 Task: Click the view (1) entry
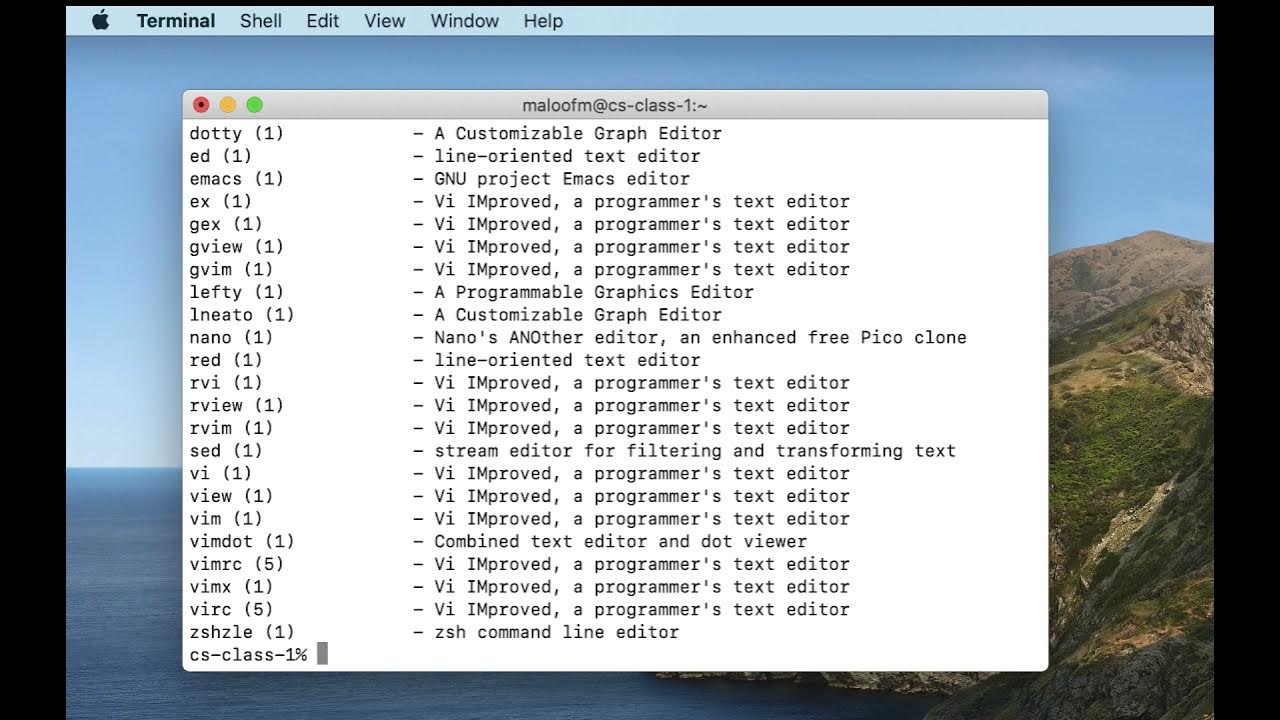click(231, 496)
